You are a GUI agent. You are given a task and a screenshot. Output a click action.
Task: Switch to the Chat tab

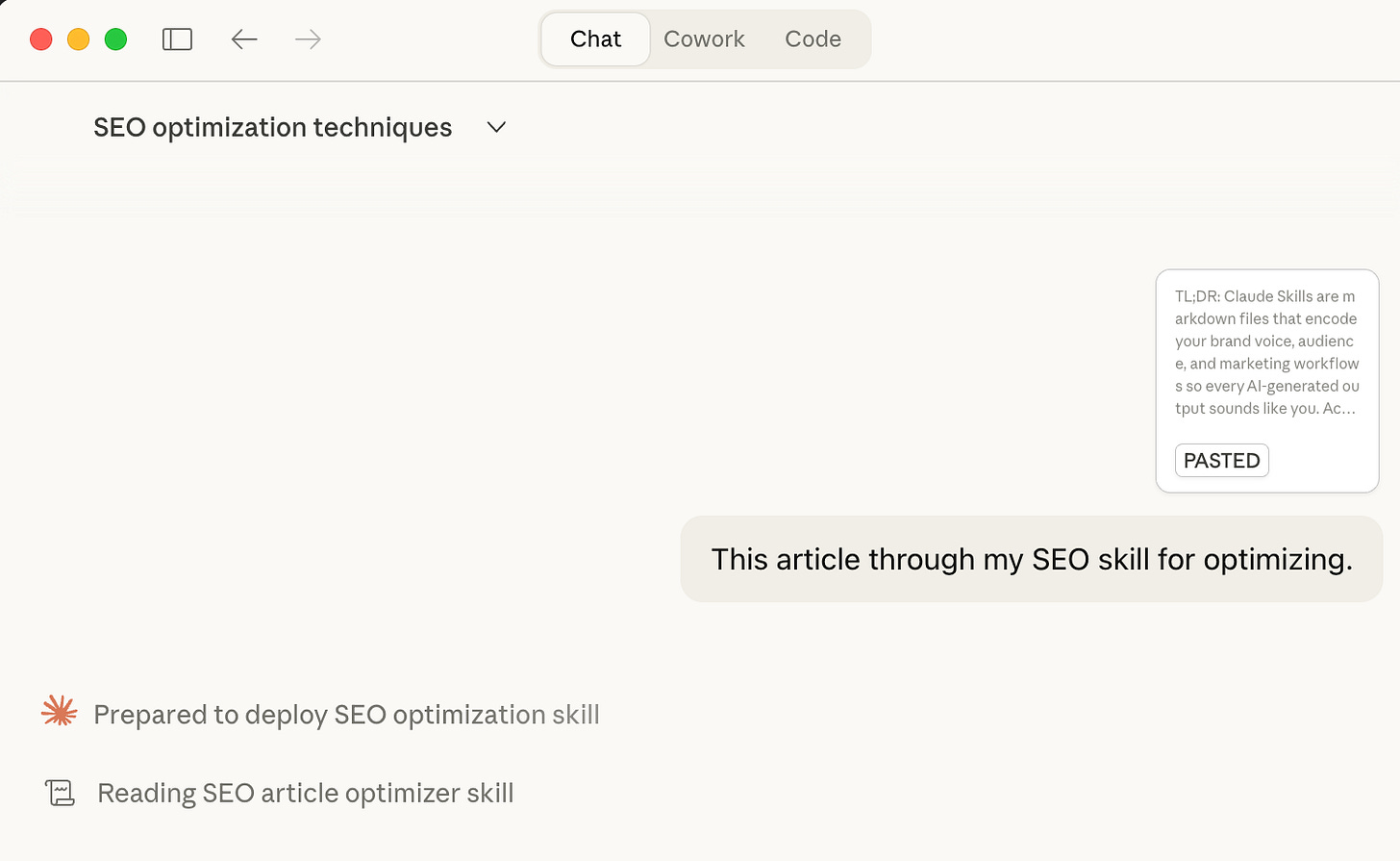click(x=595, y=39)
